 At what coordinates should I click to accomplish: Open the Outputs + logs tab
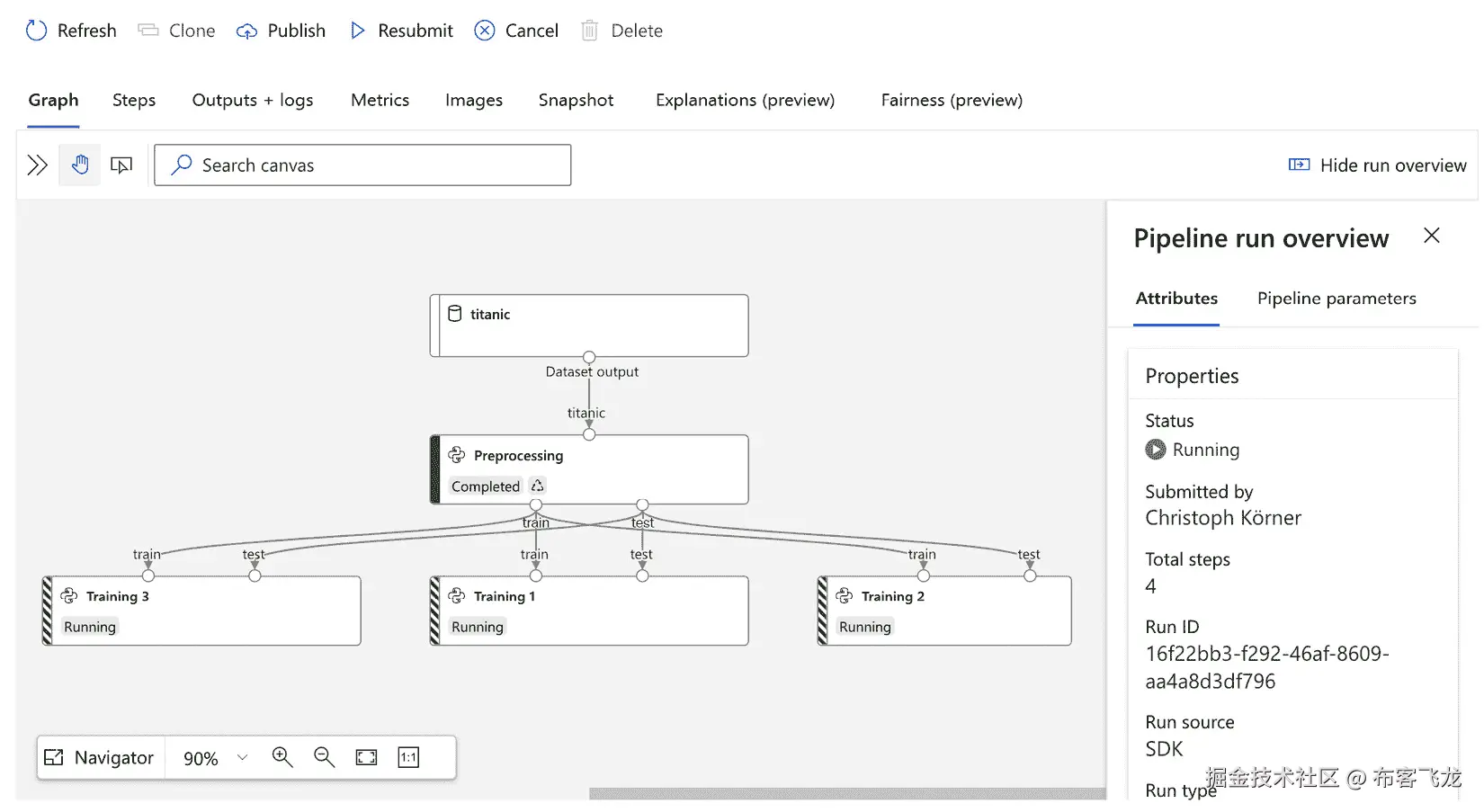click(x=252, y=100)
